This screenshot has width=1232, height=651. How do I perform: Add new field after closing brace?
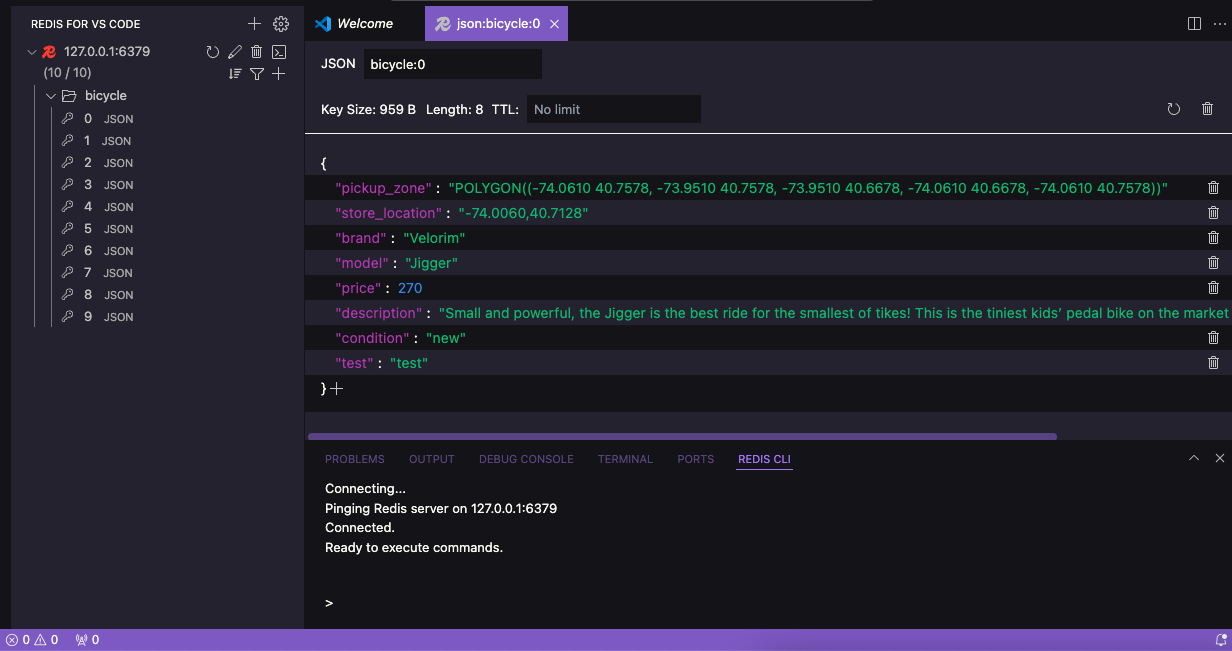pyautogui.click(x=337, y=389)
